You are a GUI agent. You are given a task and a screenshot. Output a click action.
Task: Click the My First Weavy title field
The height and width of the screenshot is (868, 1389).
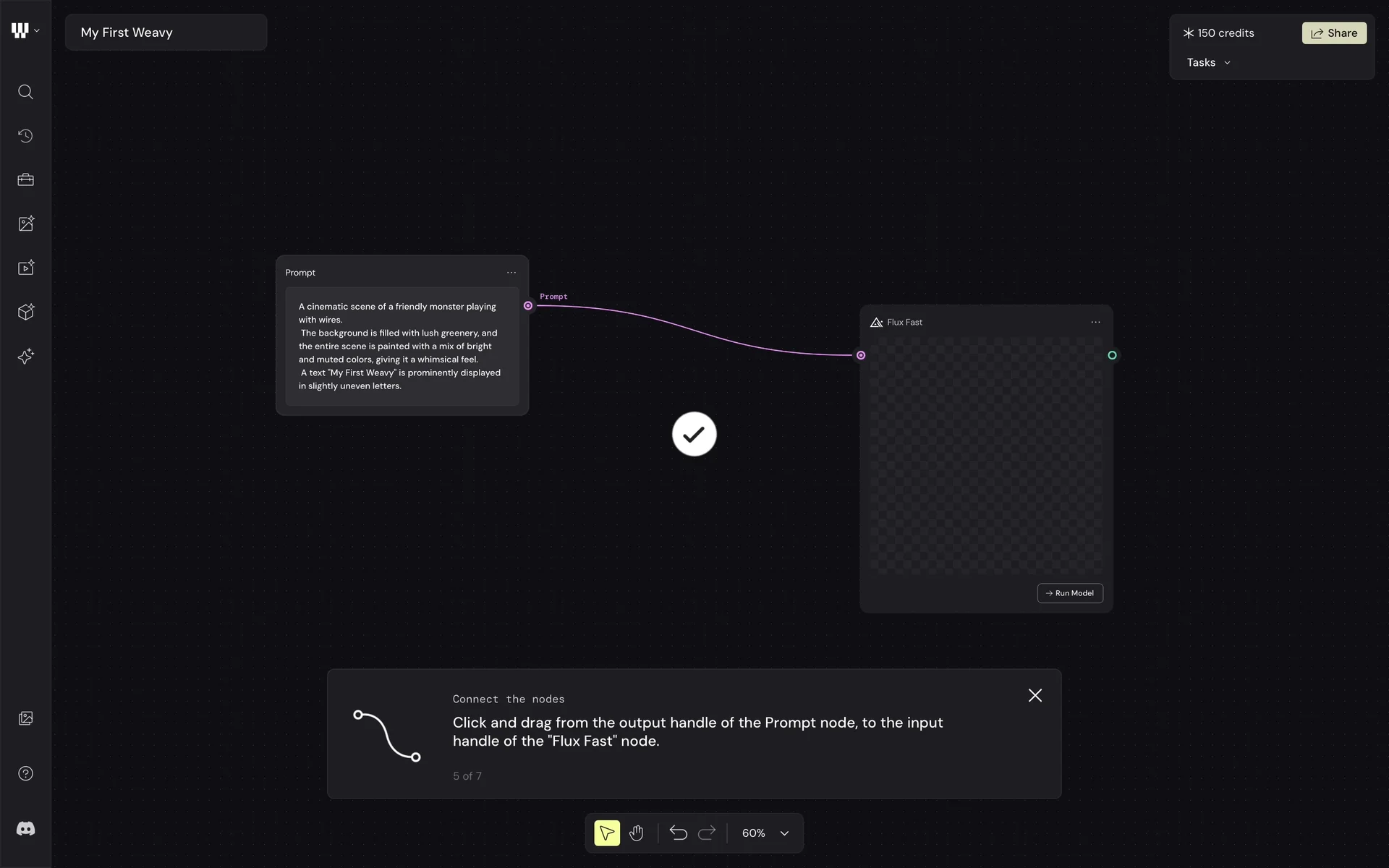[166, 33]
